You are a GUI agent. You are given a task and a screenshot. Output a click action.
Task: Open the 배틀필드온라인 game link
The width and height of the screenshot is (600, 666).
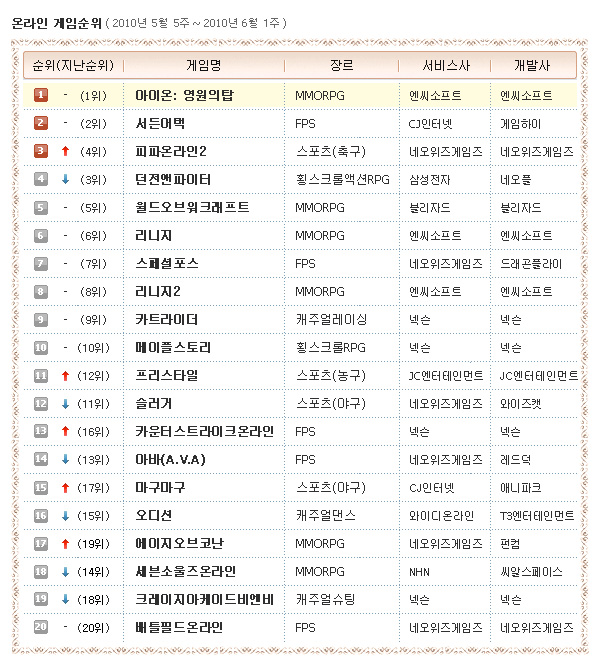[x=179, y=627]
